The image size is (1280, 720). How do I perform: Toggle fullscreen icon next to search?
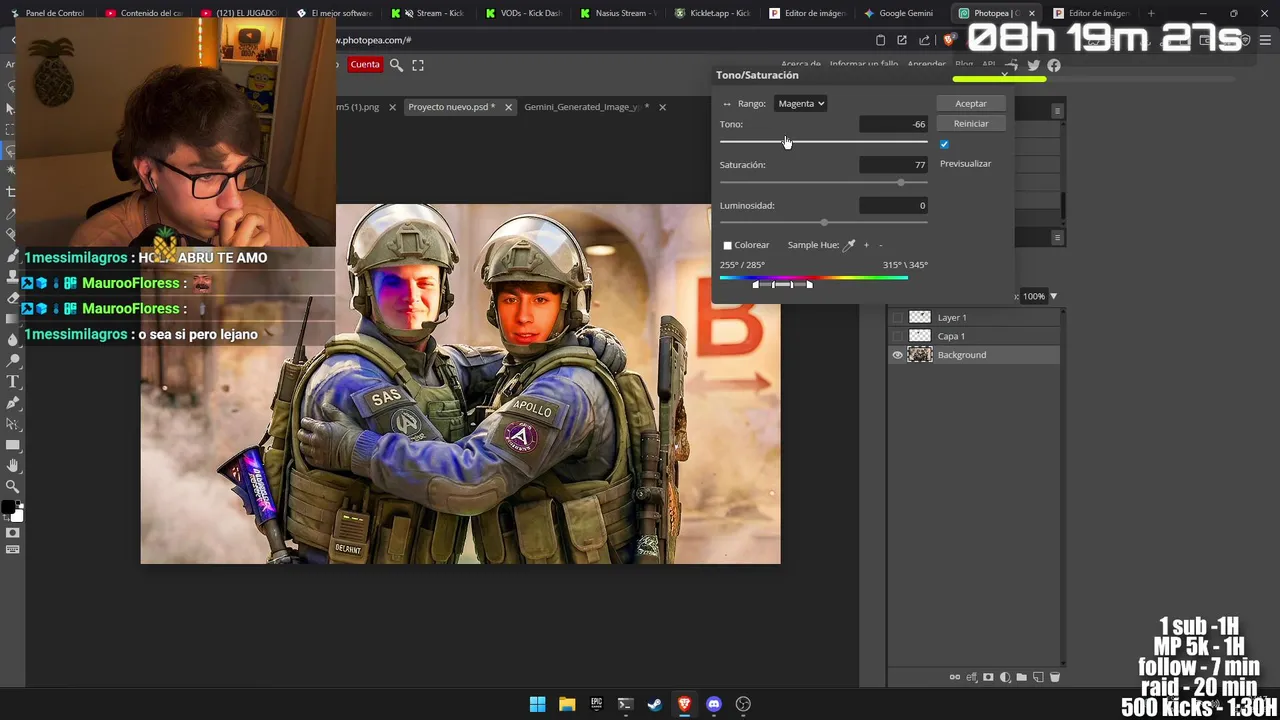418,65
